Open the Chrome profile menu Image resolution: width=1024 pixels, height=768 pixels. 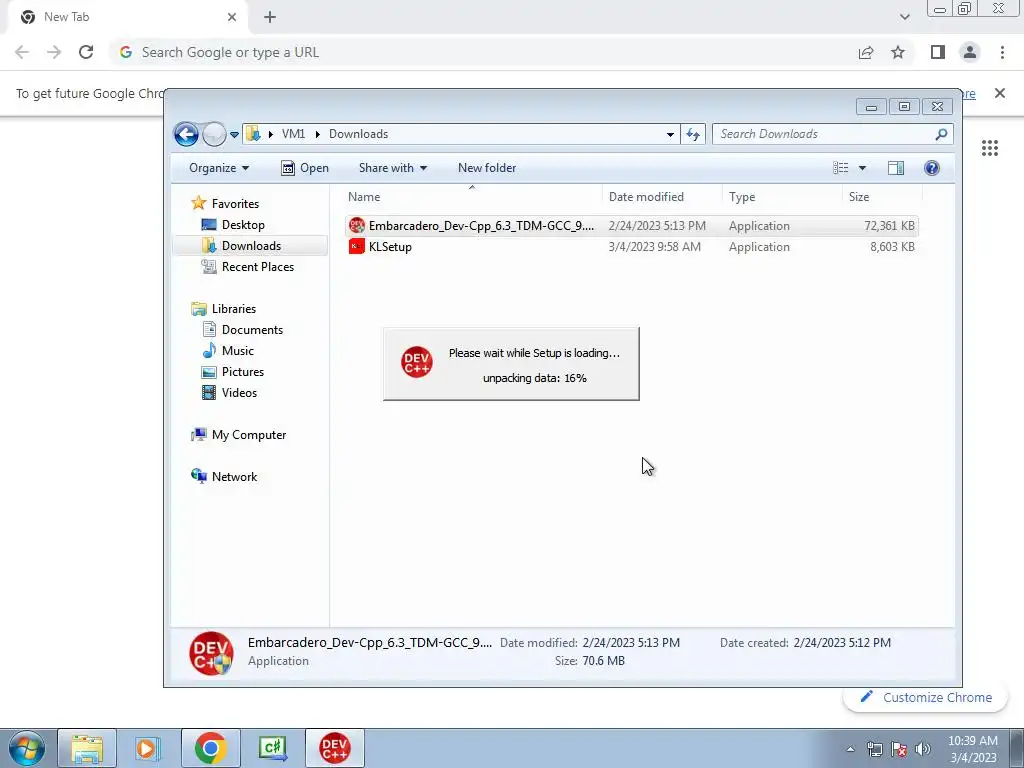[970, 52]
